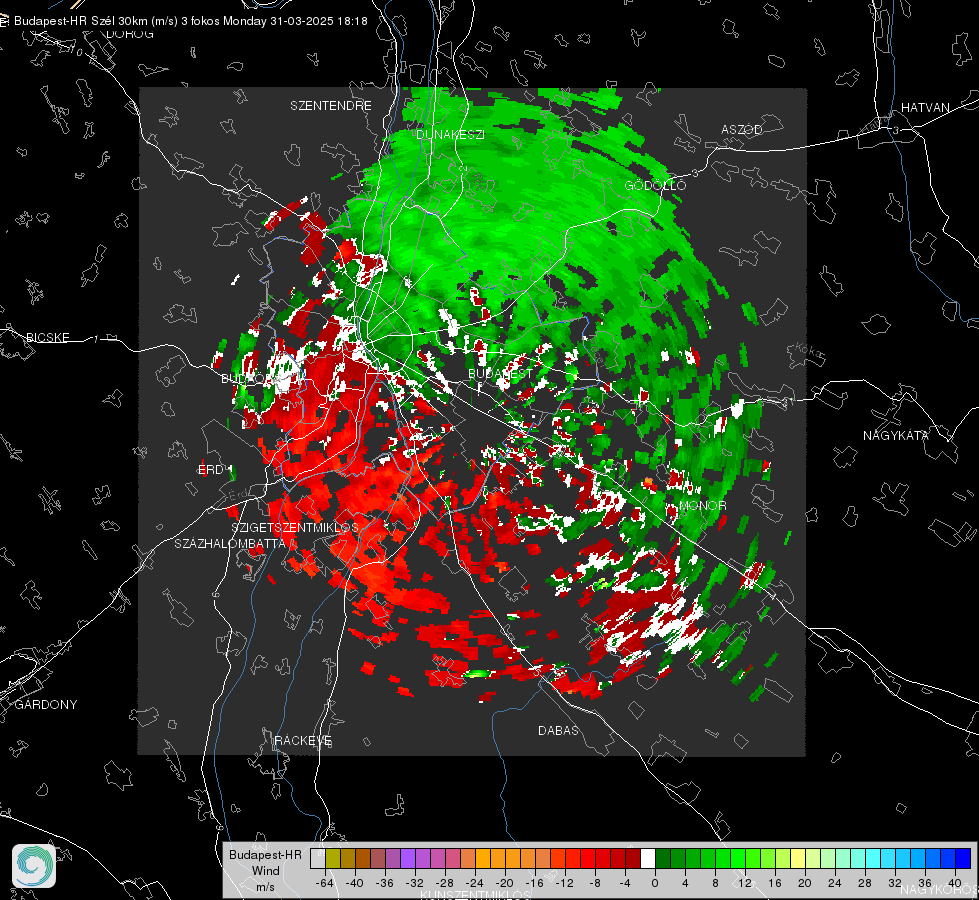The height and width of the screenshot is (900, 979).
Task: Click the GÖDÖLLŐ town label
Action: coord(655,185)
